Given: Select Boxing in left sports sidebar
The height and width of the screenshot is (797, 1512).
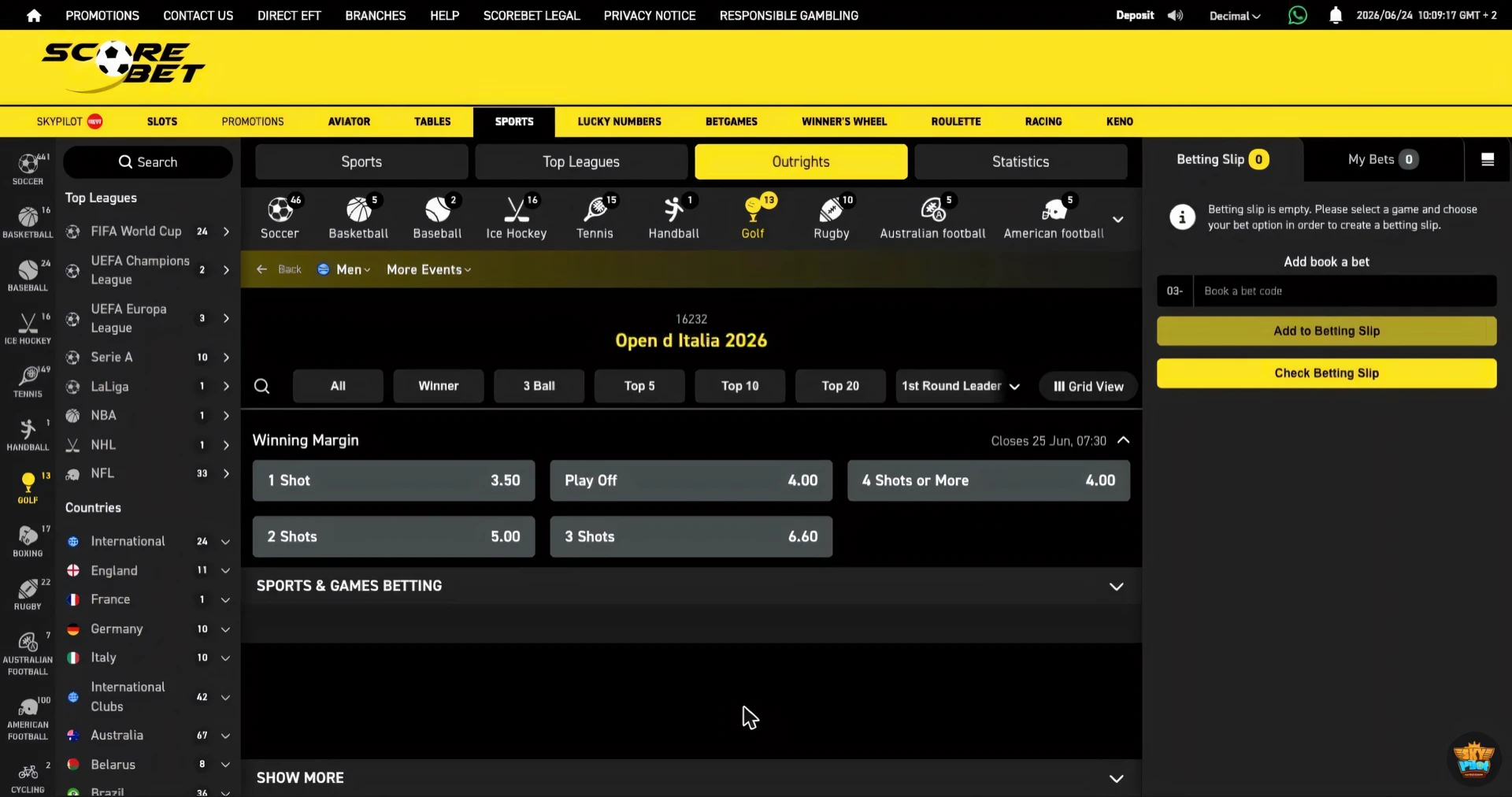Looking at the screenshot, I should click(28, 541).
